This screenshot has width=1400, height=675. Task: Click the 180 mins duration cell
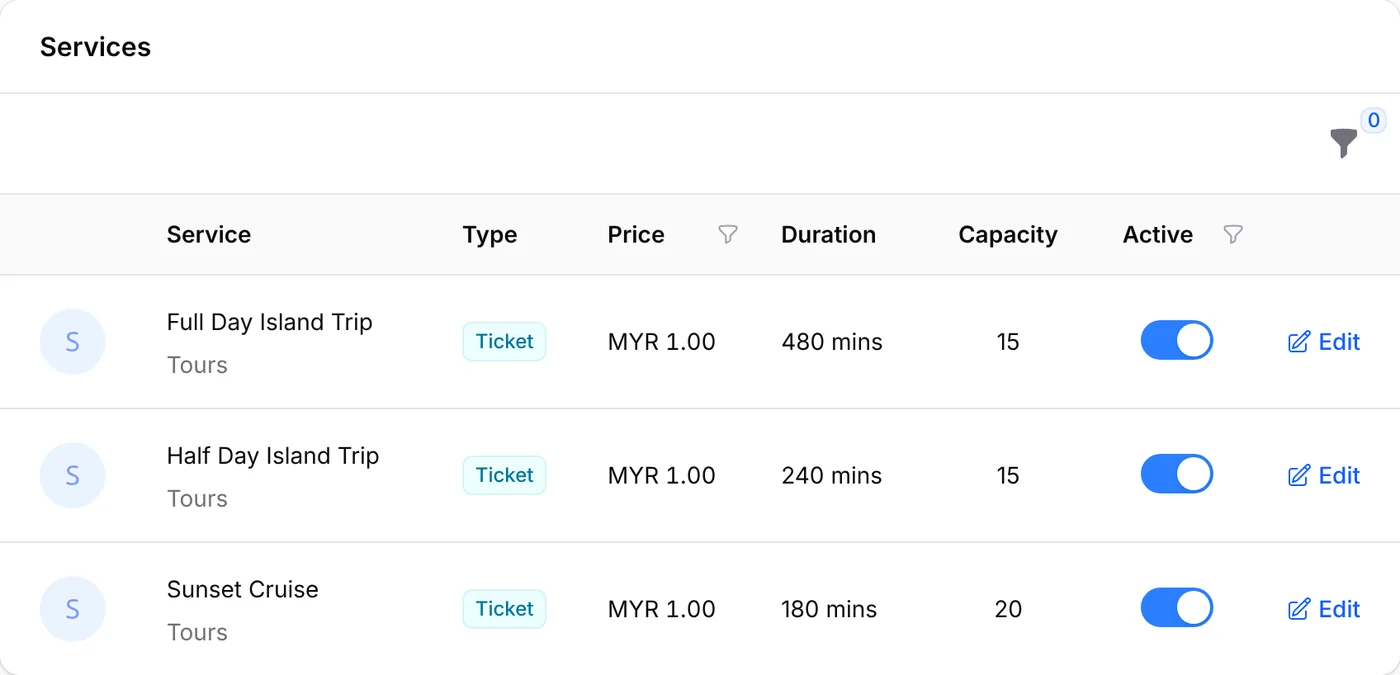830,609
